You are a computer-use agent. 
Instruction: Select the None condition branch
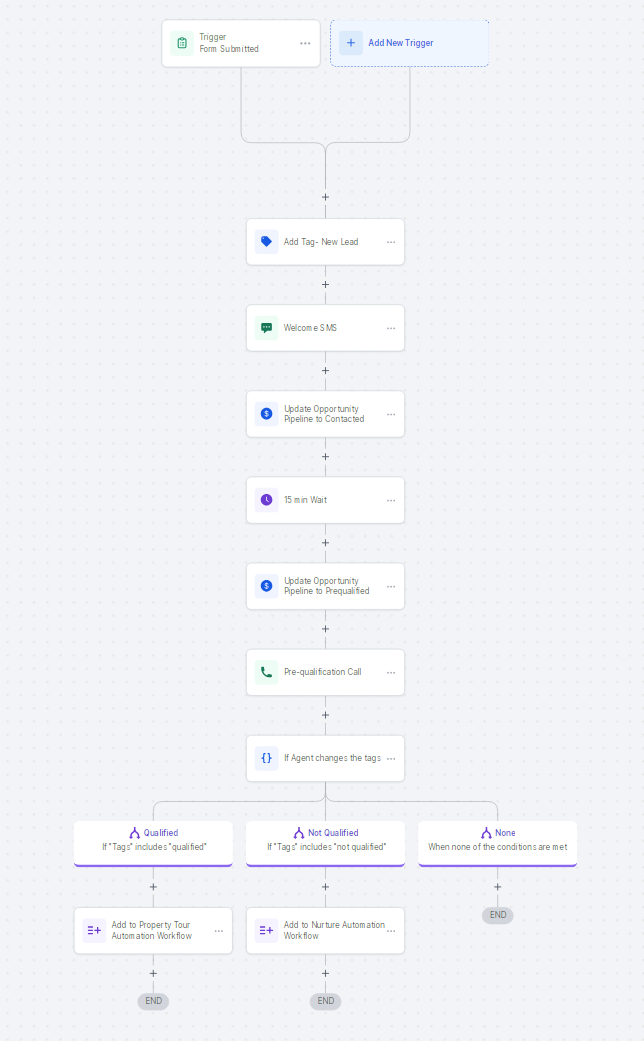(x=497, y=839)
